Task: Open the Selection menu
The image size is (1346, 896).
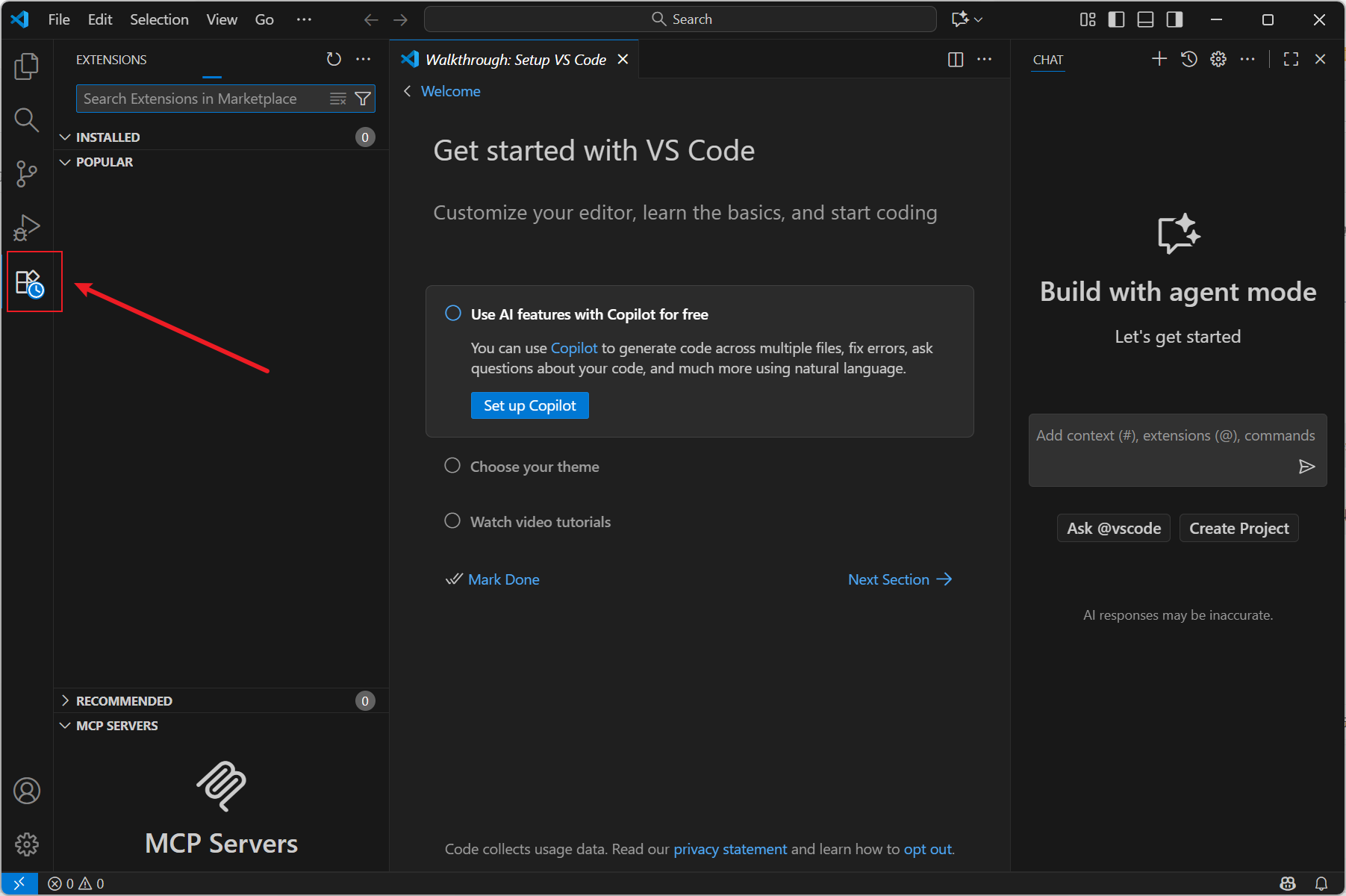Action: (159, 19)
